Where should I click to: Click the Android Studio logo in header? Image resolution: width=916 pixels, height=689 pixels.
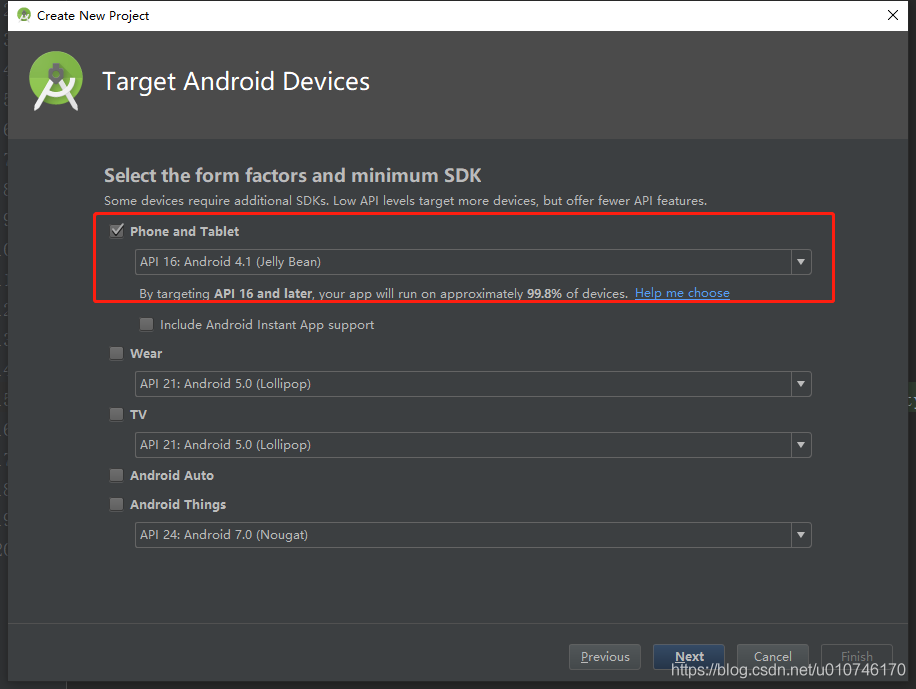click(x=56, y=81)
